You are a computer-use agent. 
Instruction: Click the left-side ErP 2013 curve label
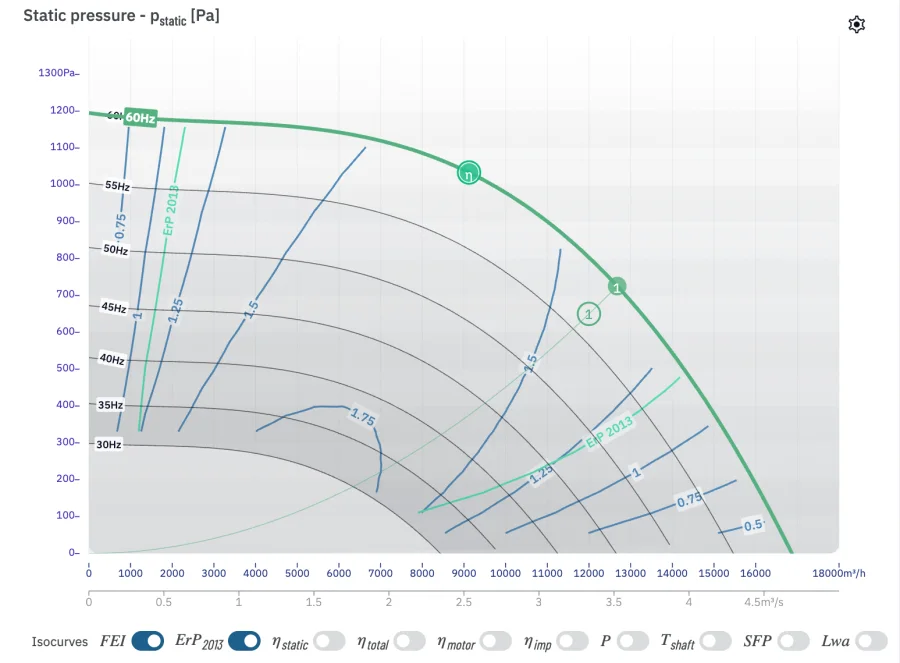[x=171, y=210]
